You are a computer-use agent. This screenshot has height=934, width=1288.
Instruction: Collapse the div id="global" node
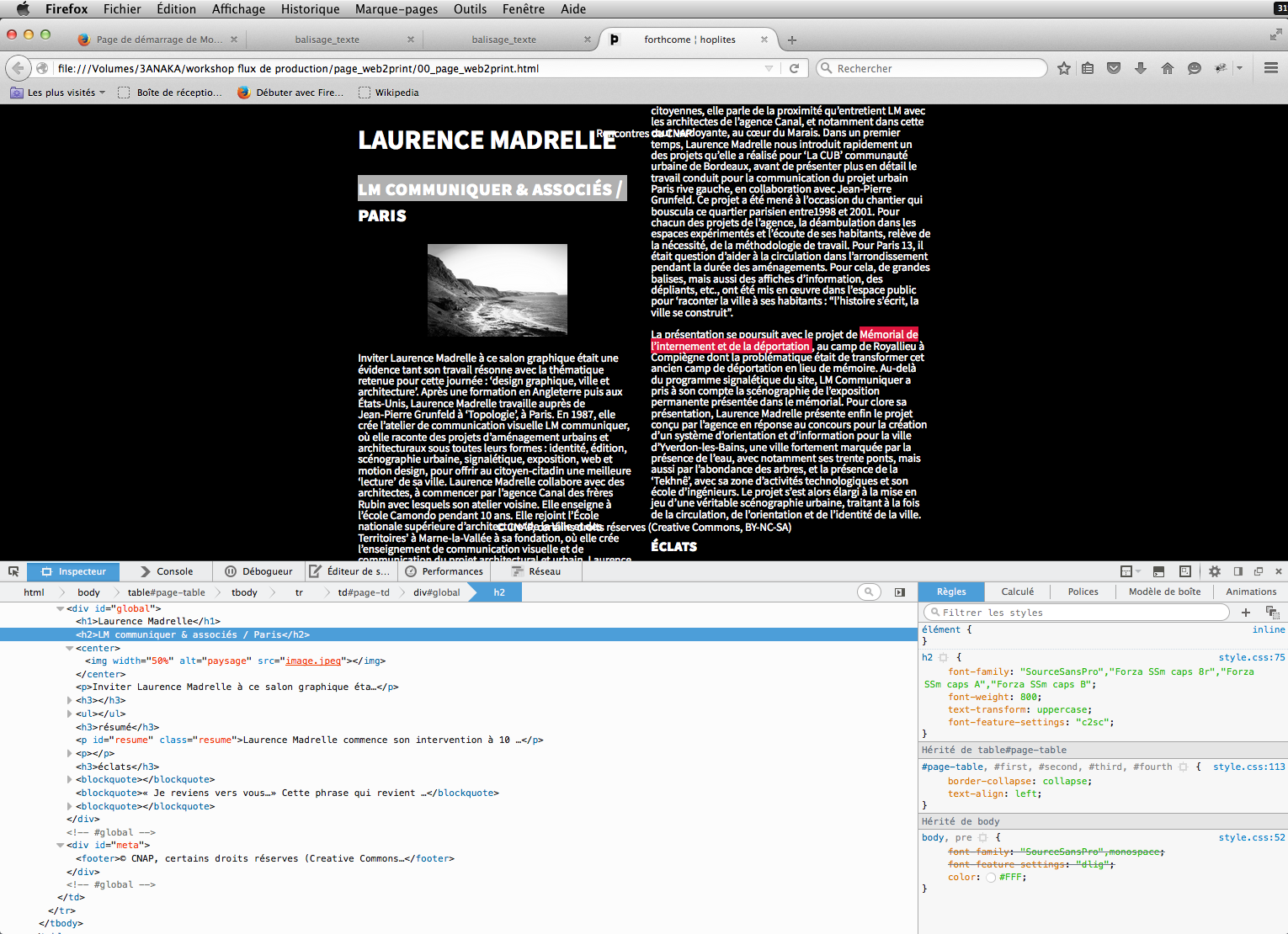pos(60,608)
